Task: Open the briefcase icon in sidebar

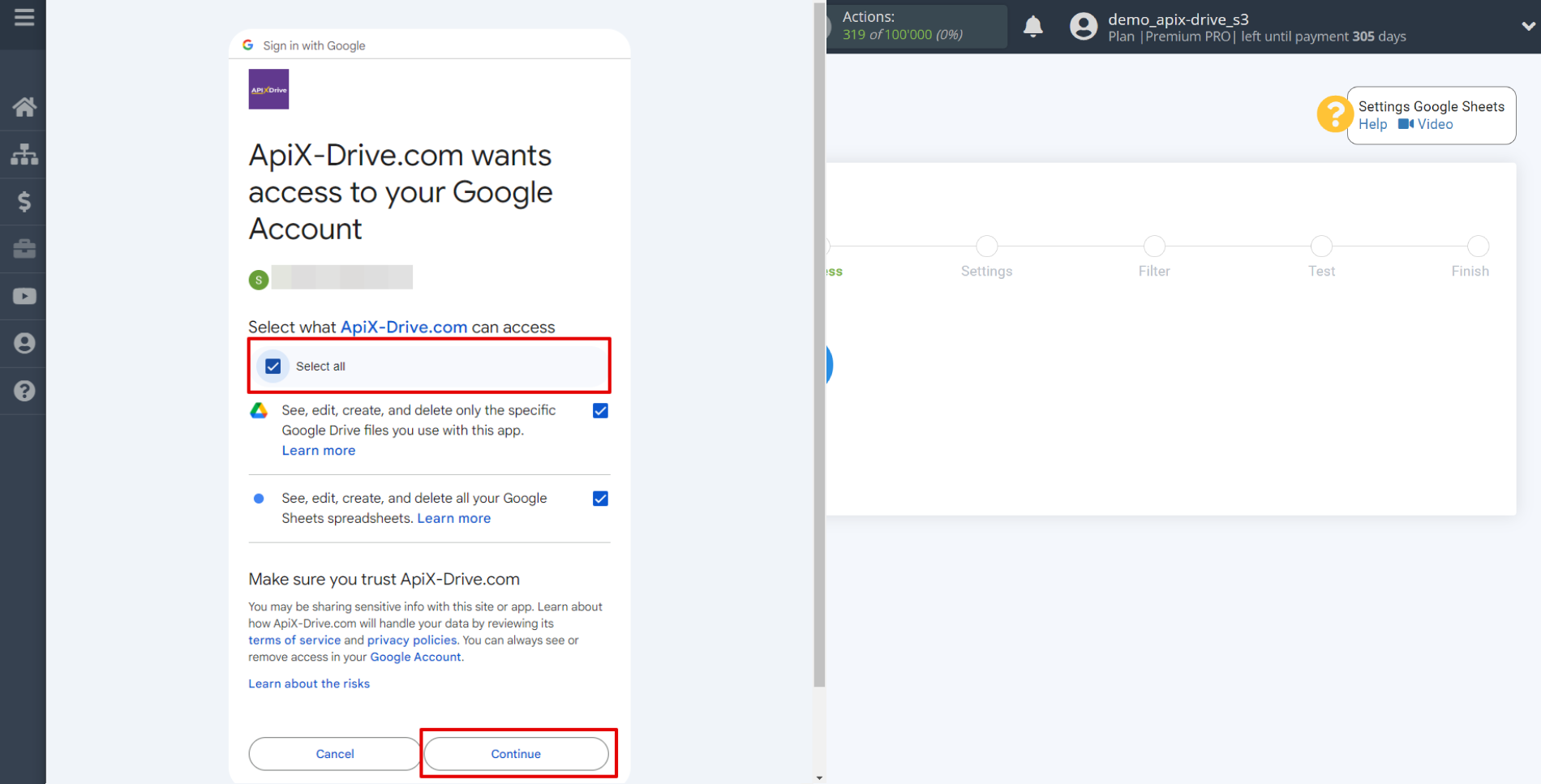Action: (x=24, y=249)
